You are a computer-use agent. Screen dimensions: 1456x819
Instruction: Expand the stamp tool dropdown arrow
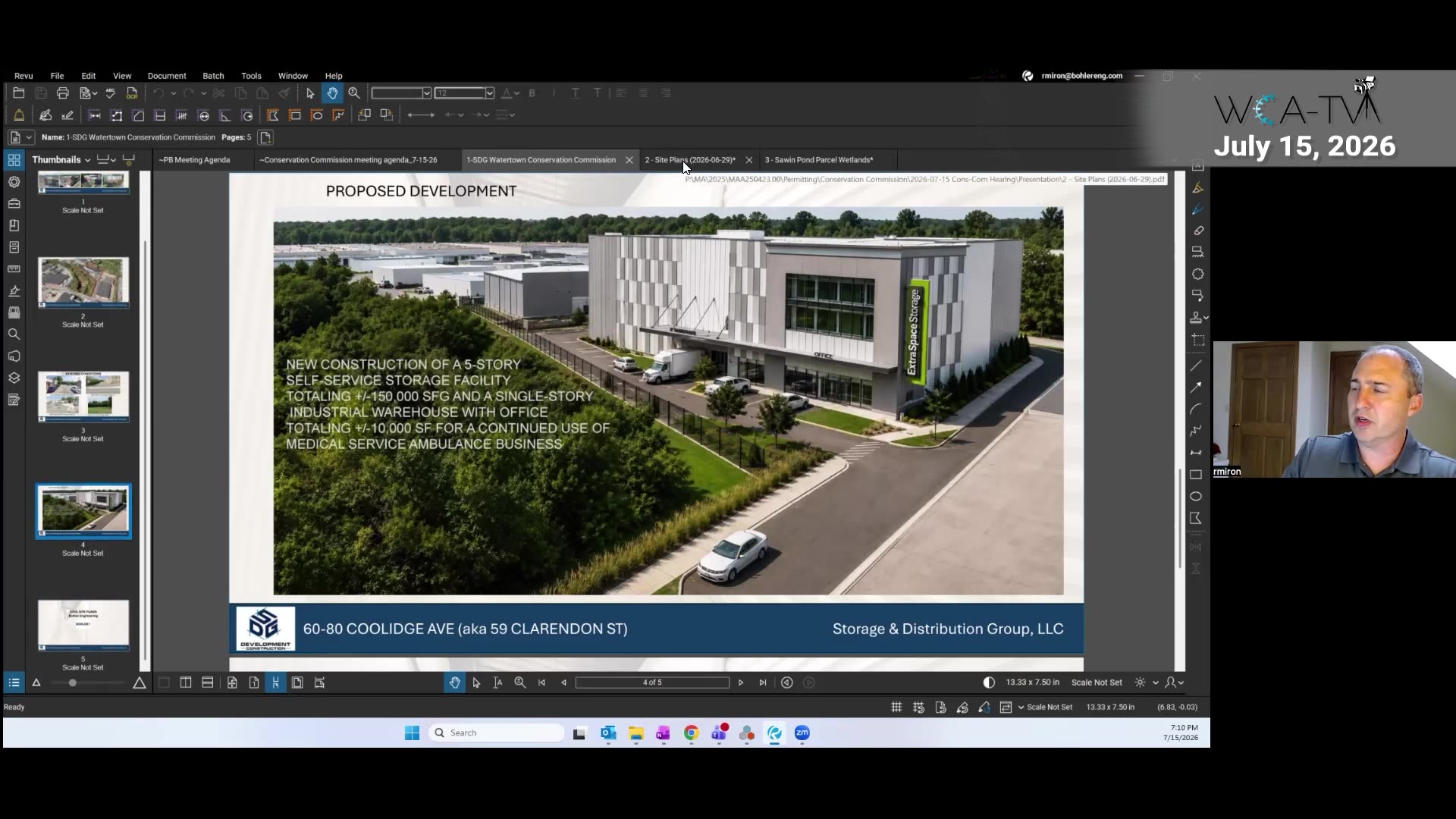[1206, 318]
